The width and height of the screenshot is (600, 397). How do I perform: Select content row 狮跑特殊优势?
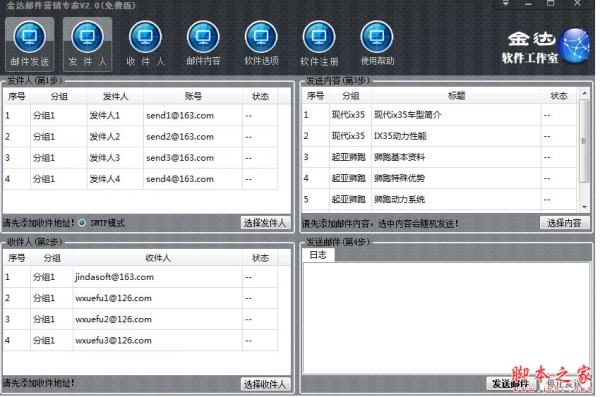coord(439,178)
